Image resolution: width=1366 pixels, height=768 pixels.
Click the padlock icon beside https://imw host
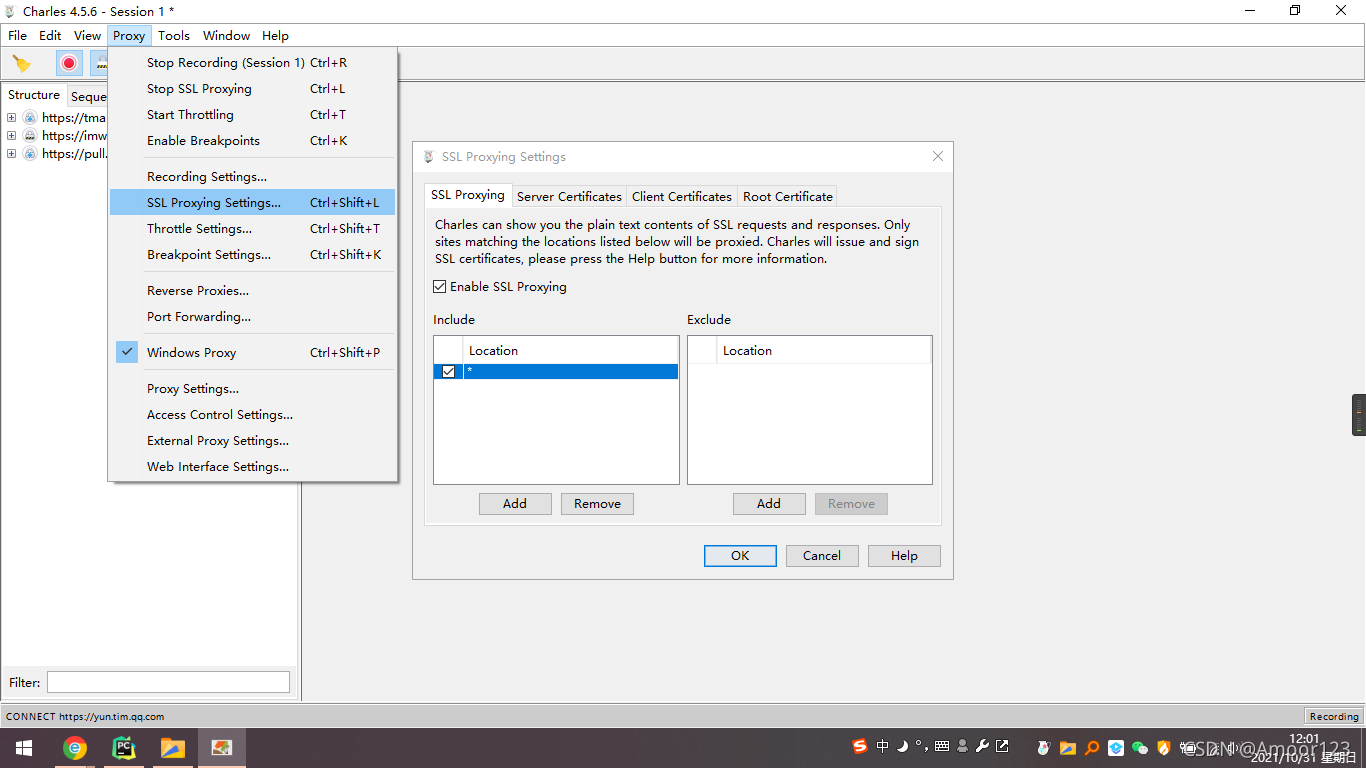coord(30,135)
